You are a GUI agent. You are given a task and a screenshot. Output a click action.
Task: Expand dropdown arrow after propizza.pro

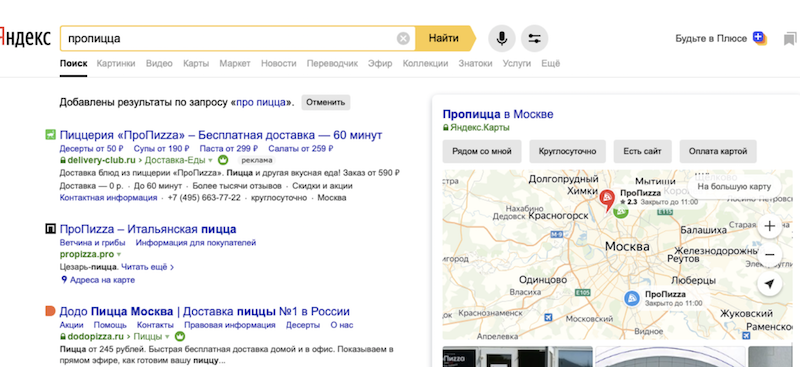119,255
